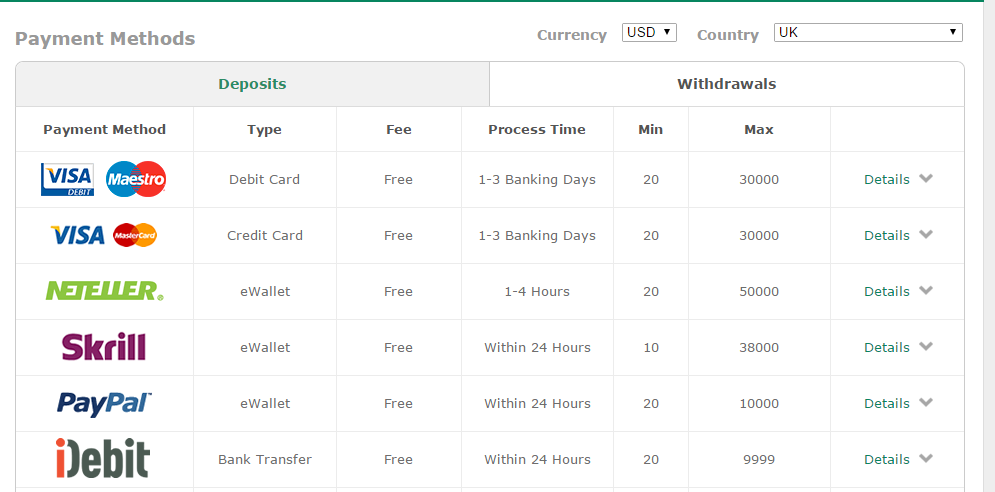Viewport: 995px width, 492px height.
Task: Click the Maestro card logo
Action: coord(136,180)
